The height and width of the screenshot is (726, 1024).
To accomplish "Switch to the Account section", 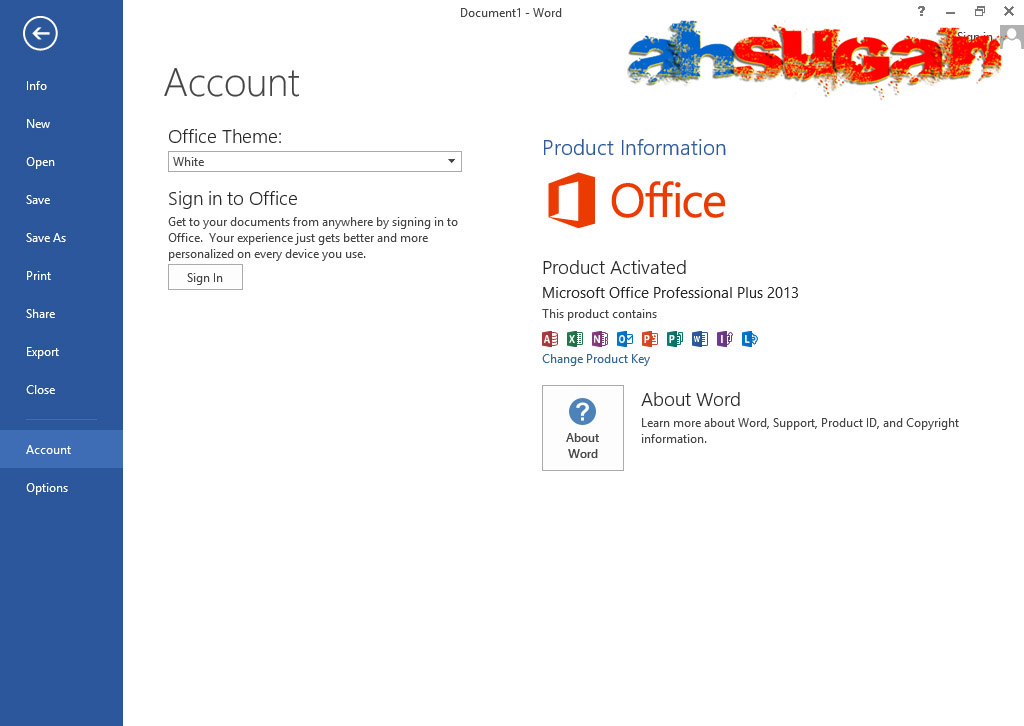I will pos(48,449).
